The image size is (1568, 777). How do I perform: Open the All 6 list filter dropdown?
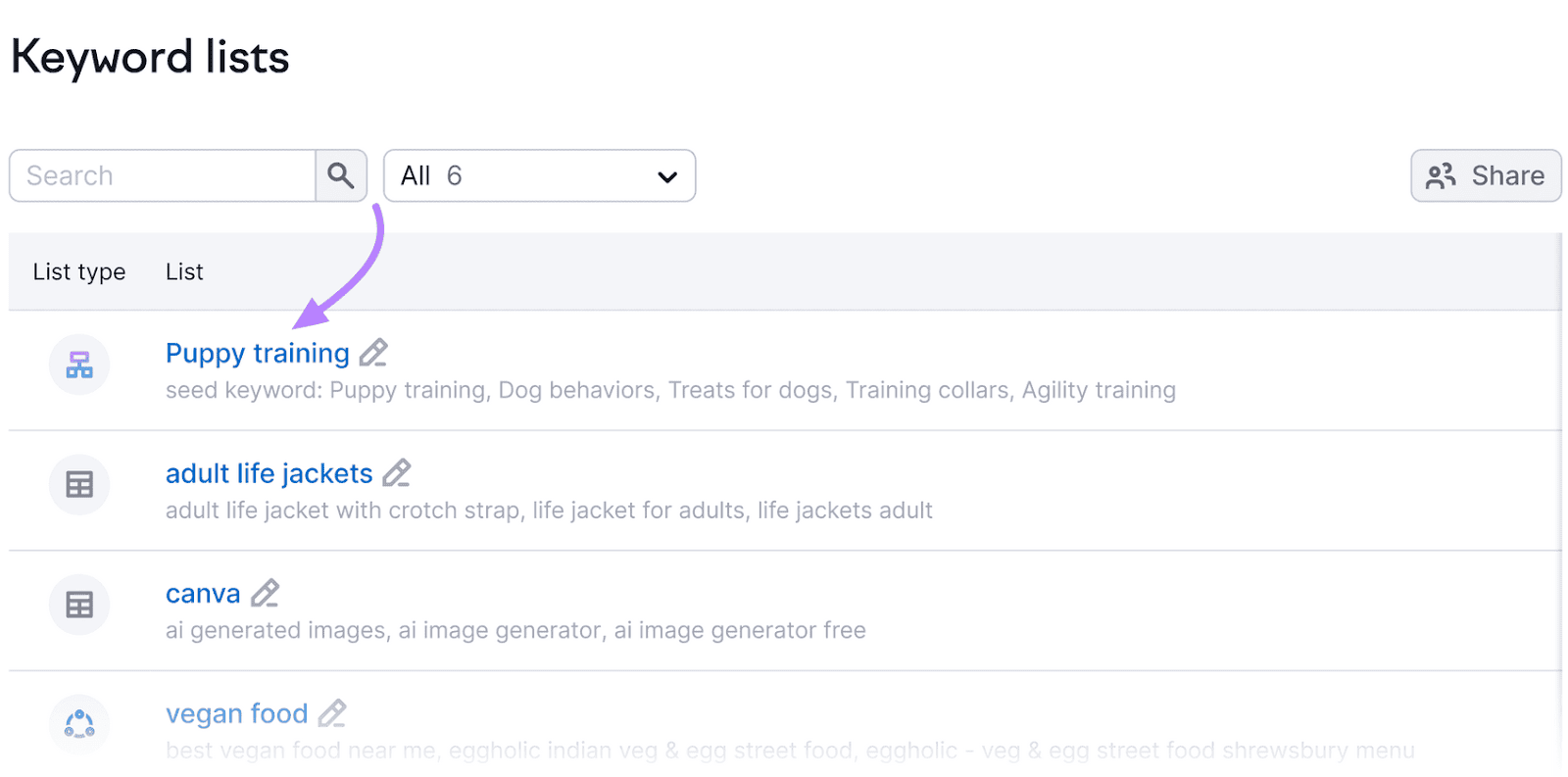539,175
